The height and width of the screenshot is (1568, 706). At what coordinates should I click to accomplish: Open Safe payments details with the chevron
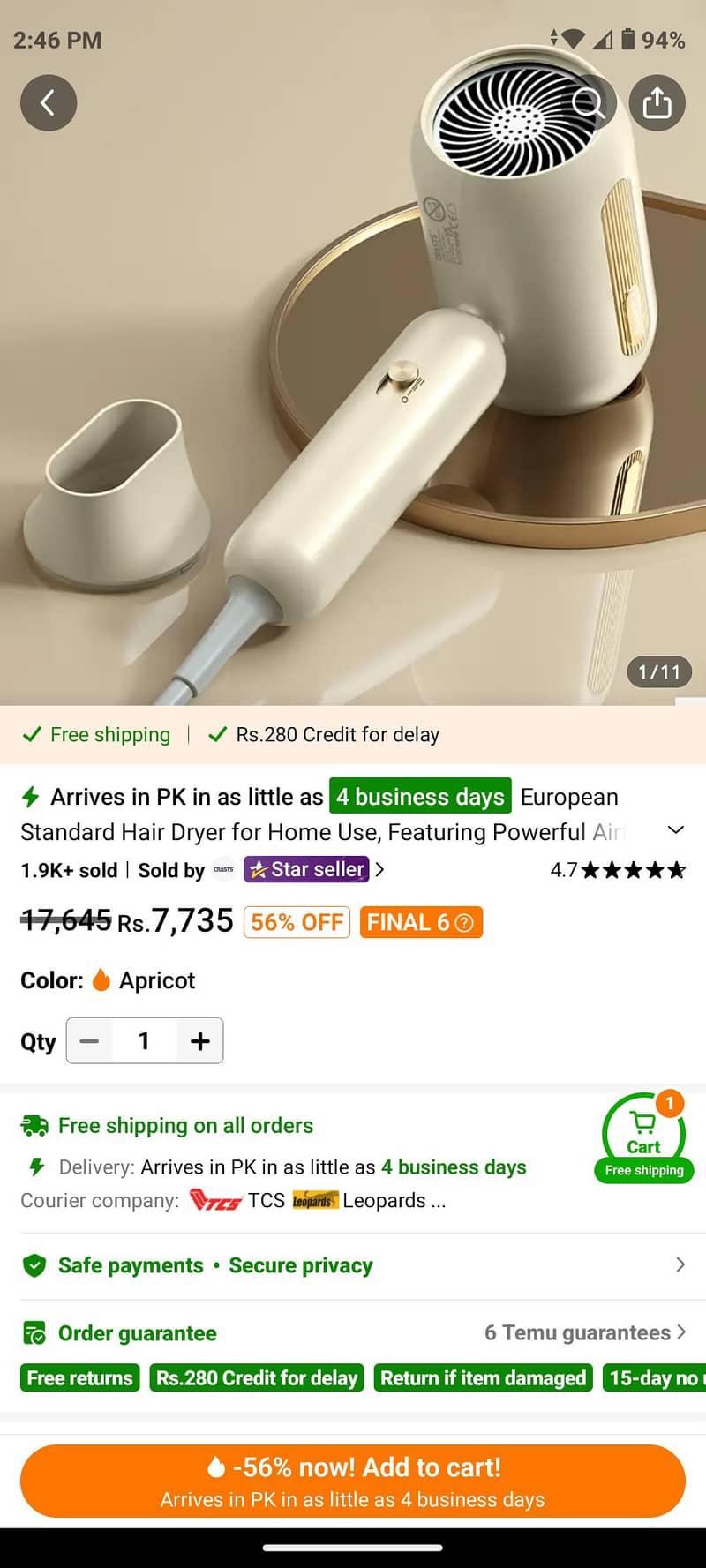click(x=678, y=1265)
